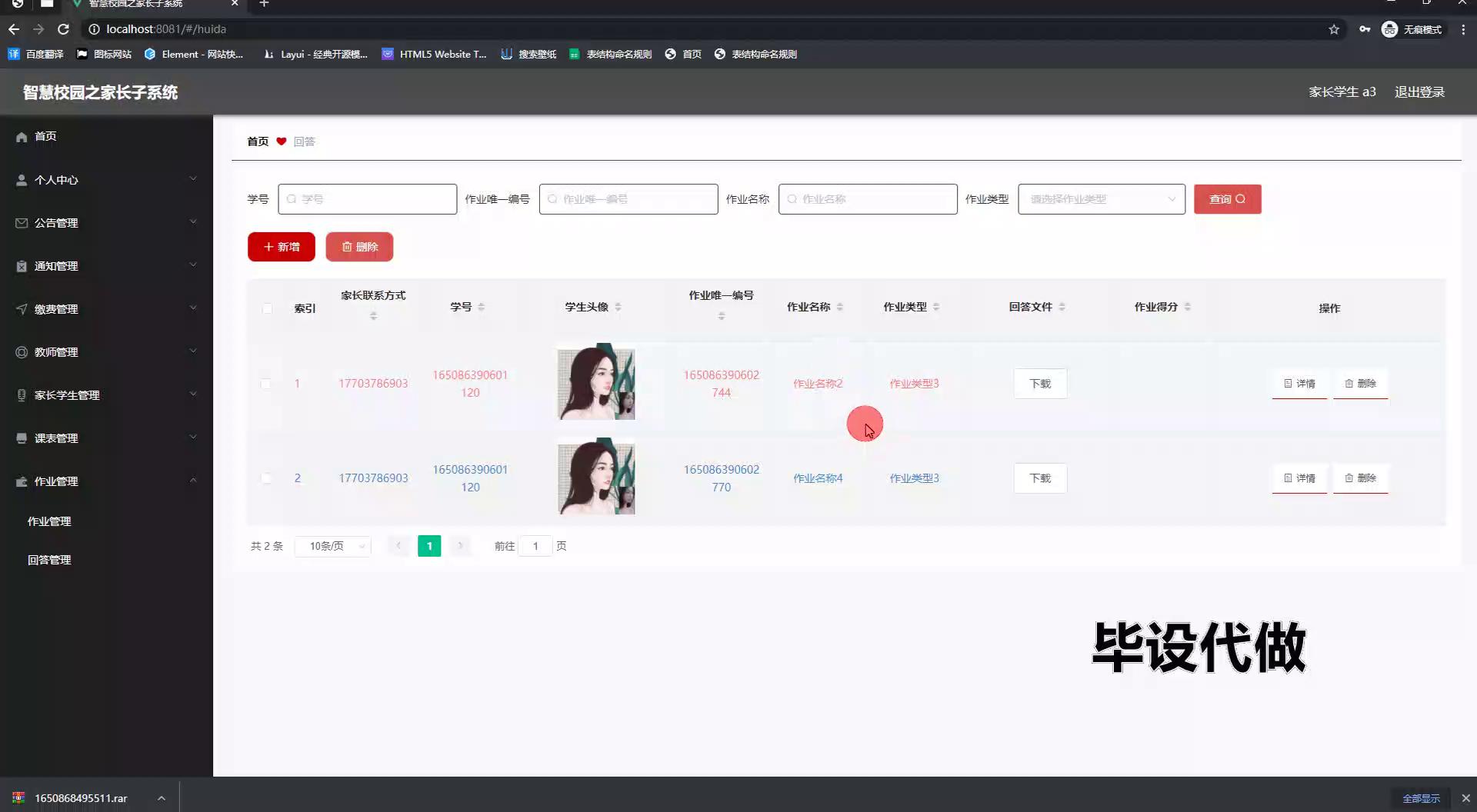Toggle the select-all header checkbox
This screenshot has height=812, width=1477.
pos(267,308)
